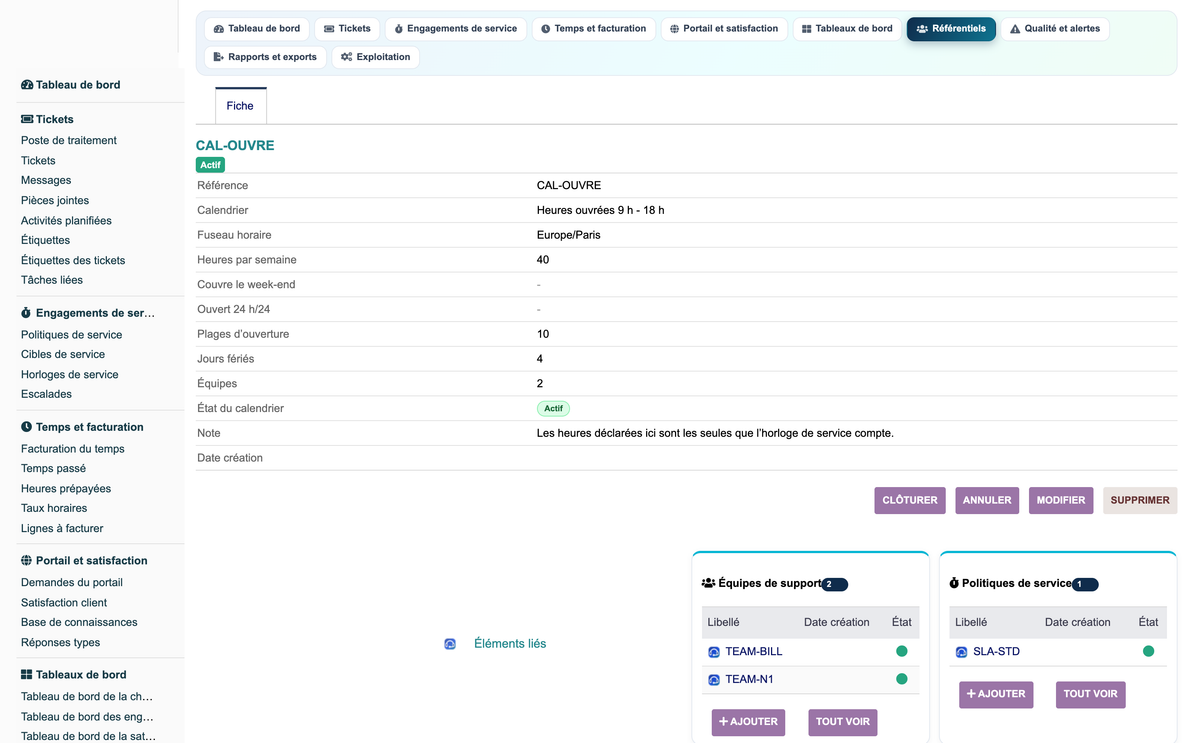Click the icon beside SLA-STD
This screenshot has width=1200, height=743.
pos(962,652)
